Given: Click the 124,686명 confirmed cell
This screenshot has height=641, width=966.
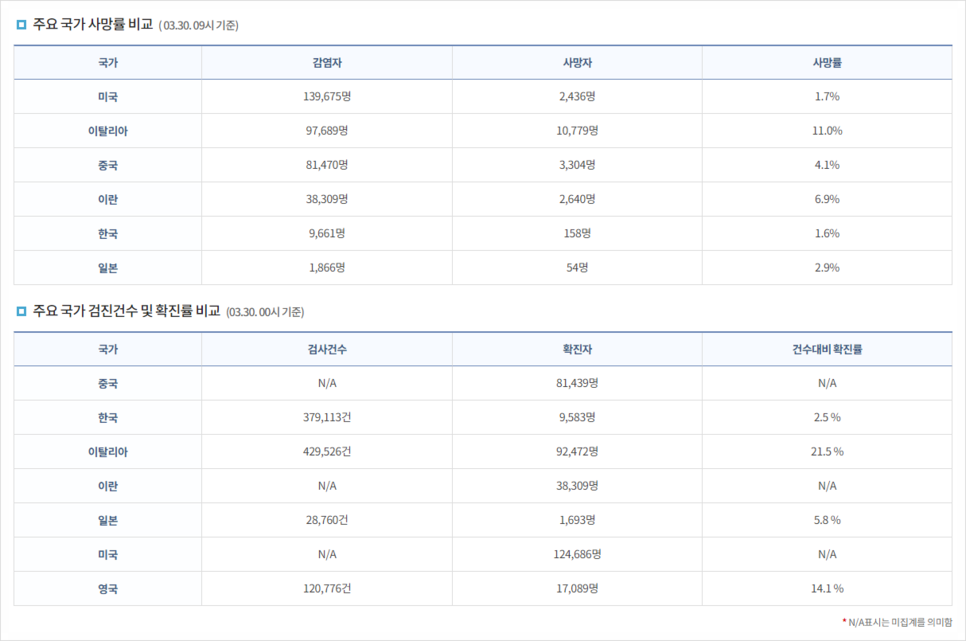Looking at the screenshot, I should [x=577, y=555].
